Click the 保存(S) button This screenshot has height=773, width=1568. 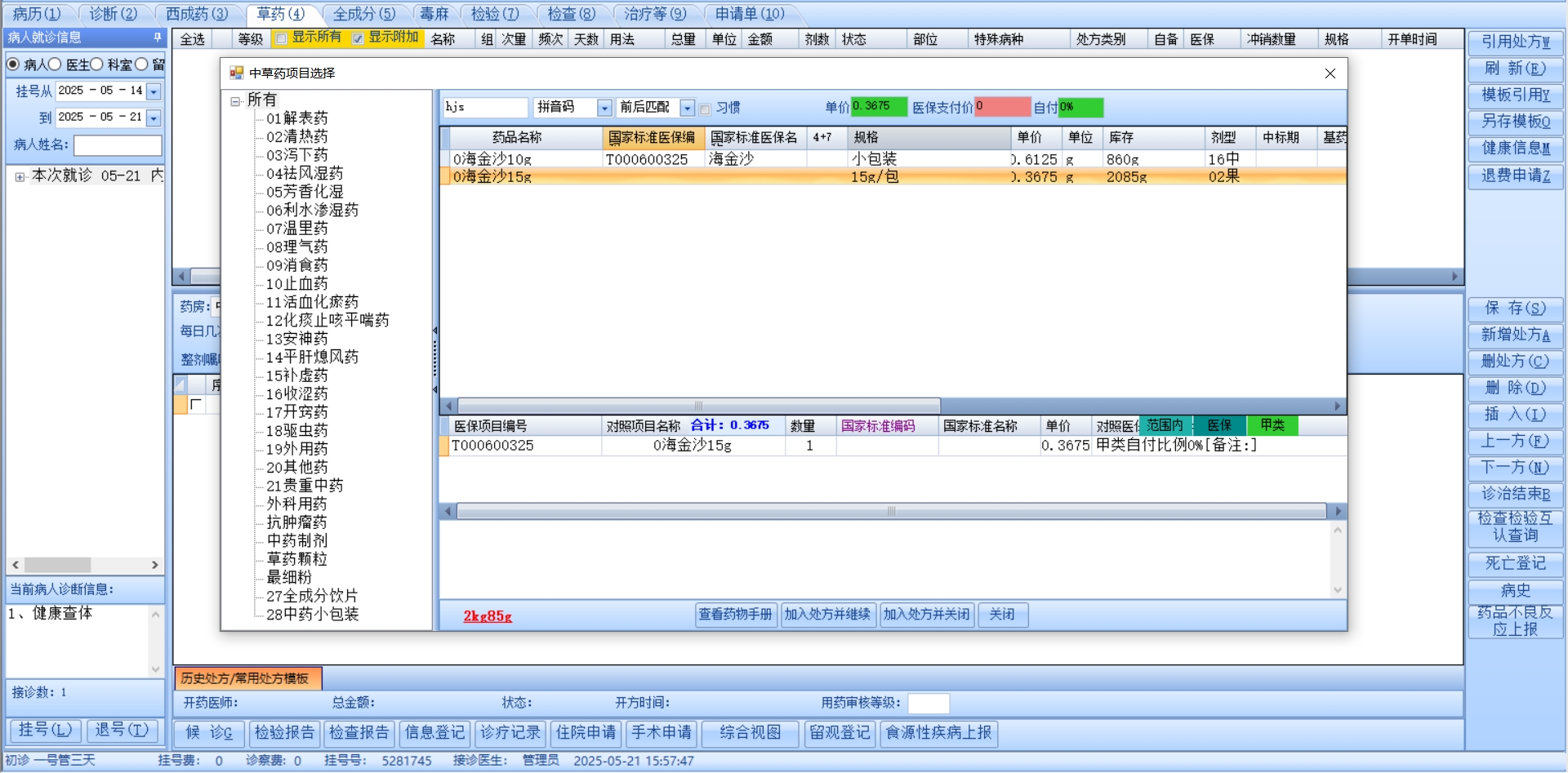[1516, 309]
